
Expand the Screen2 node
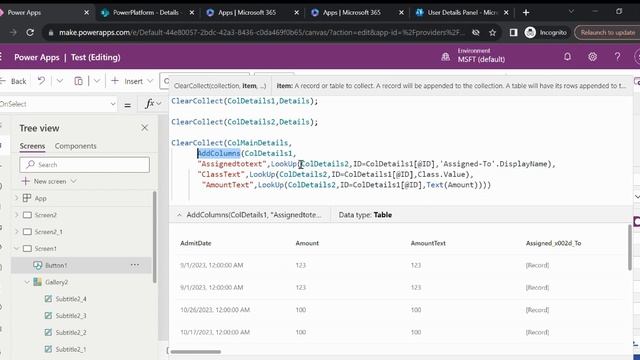(17, 215)
